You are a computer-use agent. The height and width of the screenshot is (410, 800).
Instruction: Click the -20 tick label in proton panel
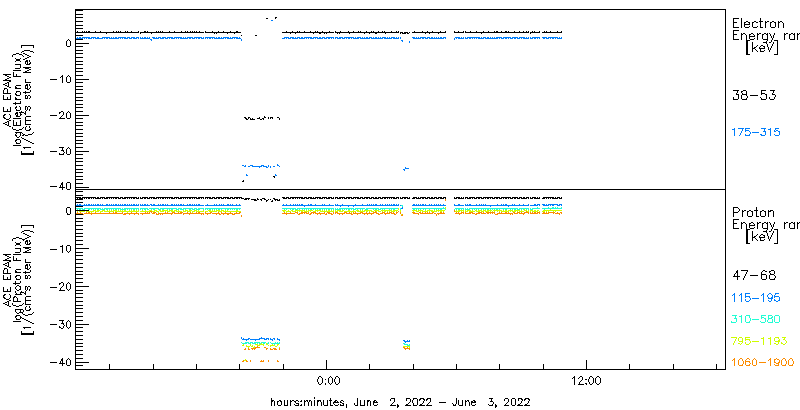pos(60,287)
